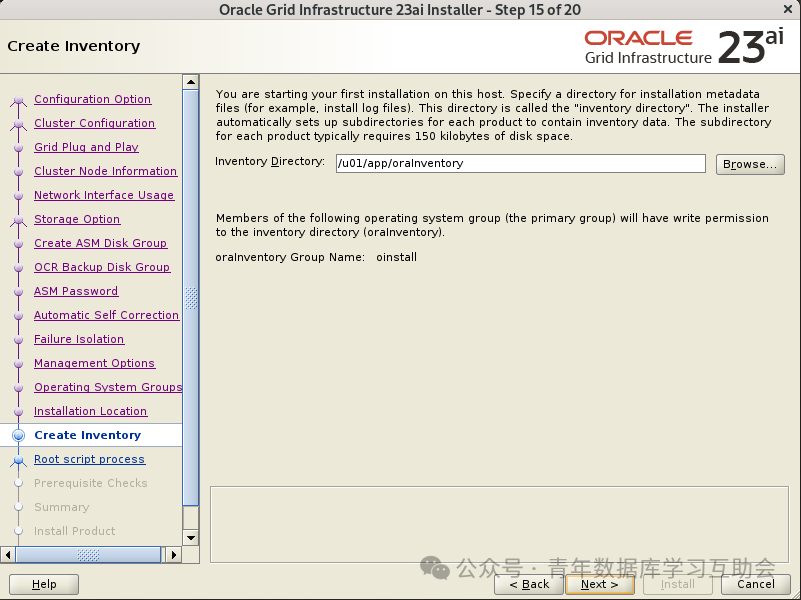Click the Storage Option step node icon
This screenshot has width=801, height=600.
(18, 220)
